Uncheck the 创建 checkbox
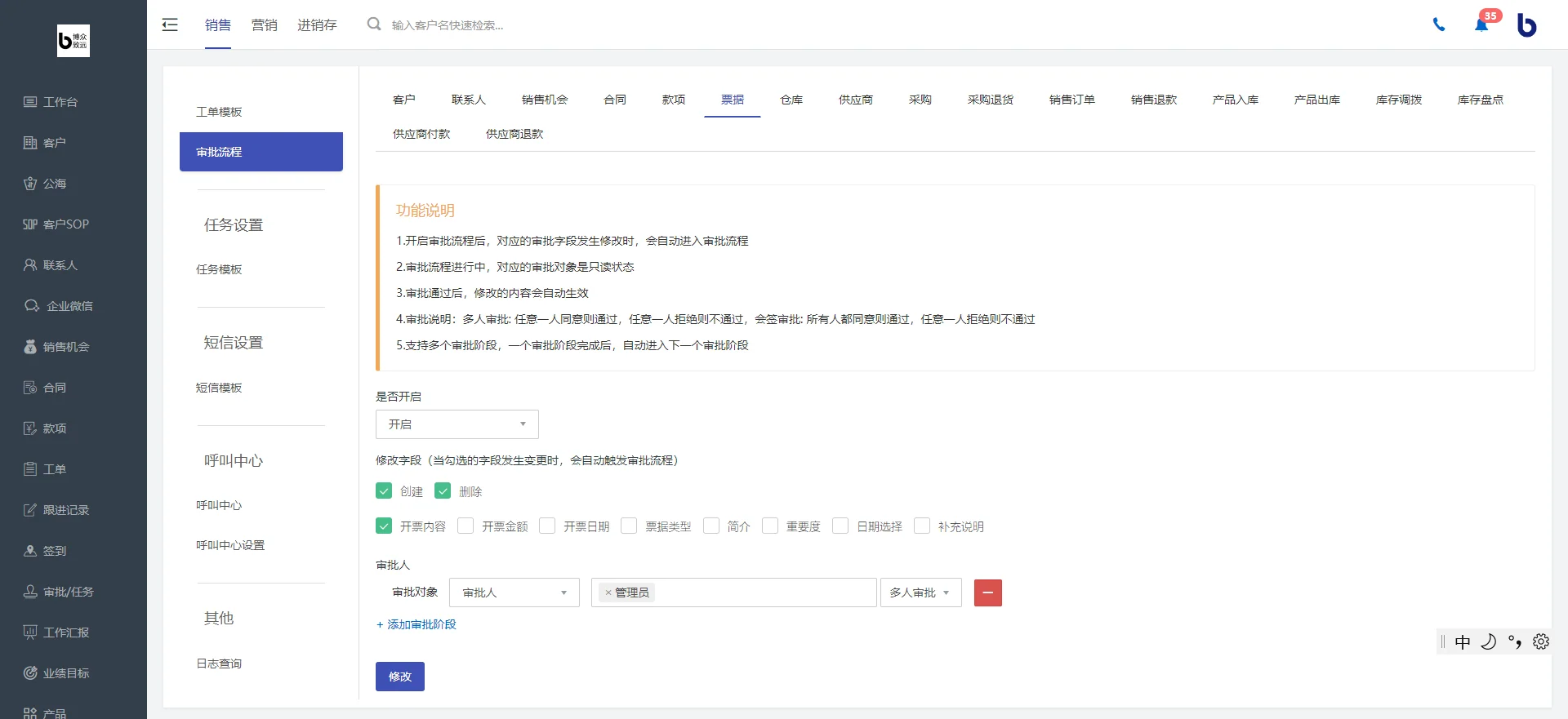Viewport: 1568px width, 719px height. pos(384,490)
